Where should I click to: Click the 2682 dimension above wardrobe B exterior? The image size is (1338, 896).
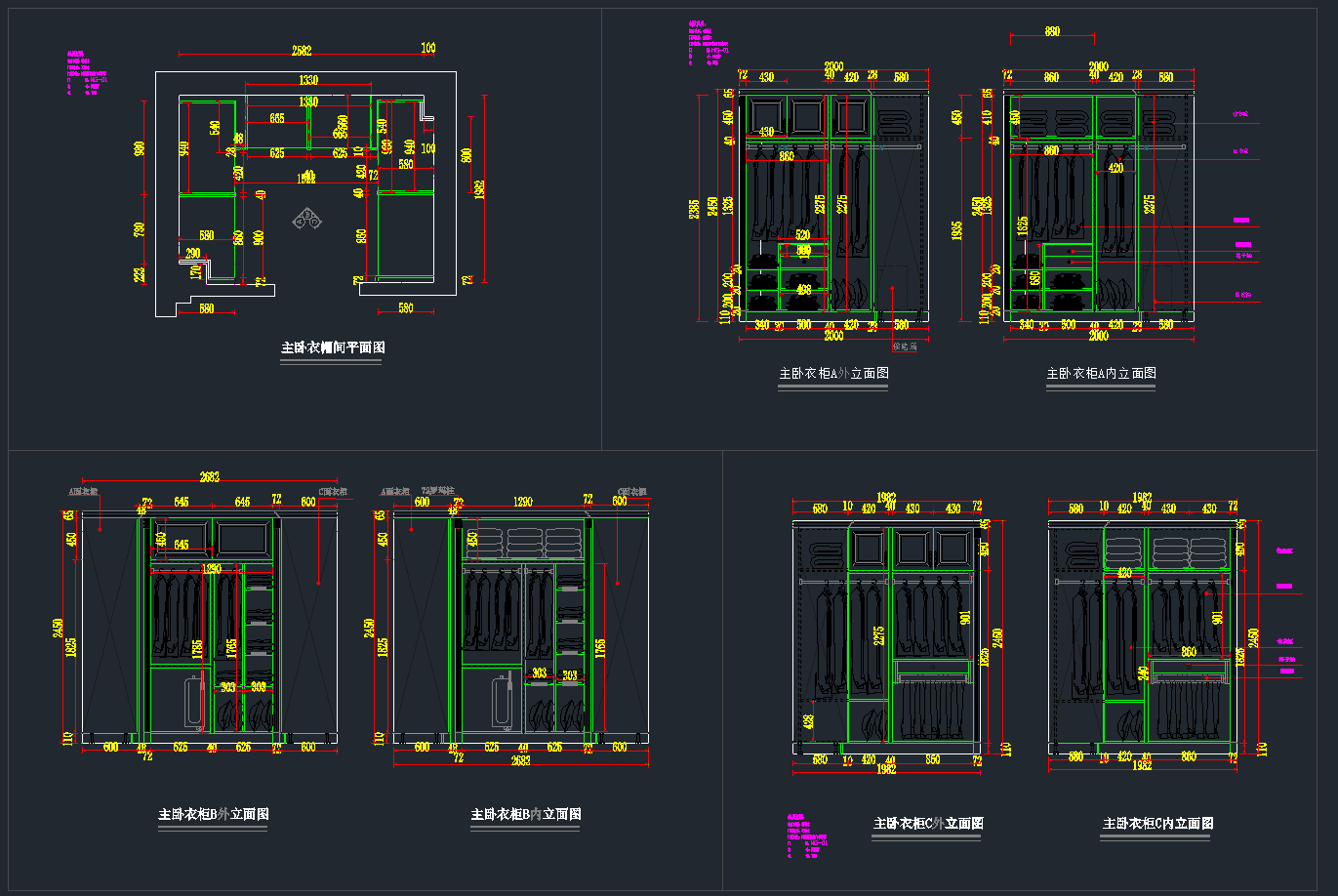pos(210,477)
